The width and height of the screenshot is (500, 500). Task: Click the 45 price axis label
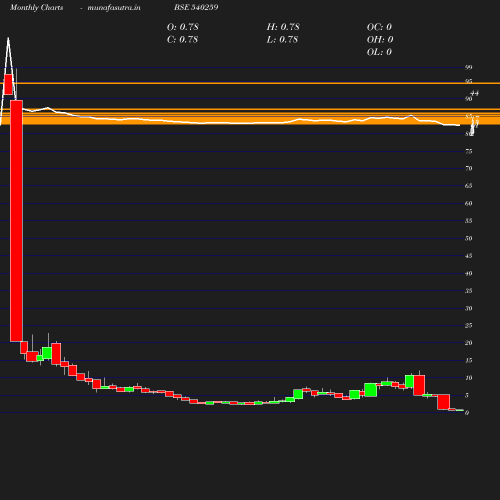[x=469, y=256]
